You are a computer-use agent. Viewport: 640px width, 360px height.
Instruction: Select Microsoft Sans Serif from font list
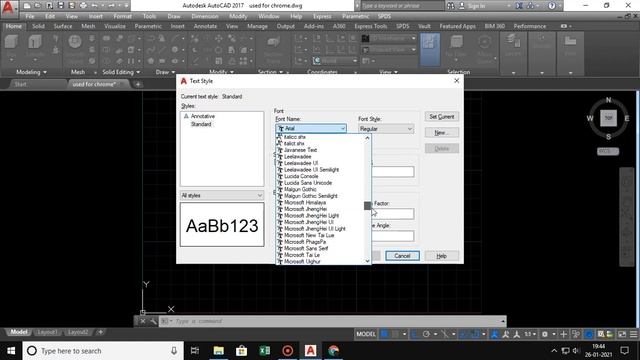(x=306, y=248)
